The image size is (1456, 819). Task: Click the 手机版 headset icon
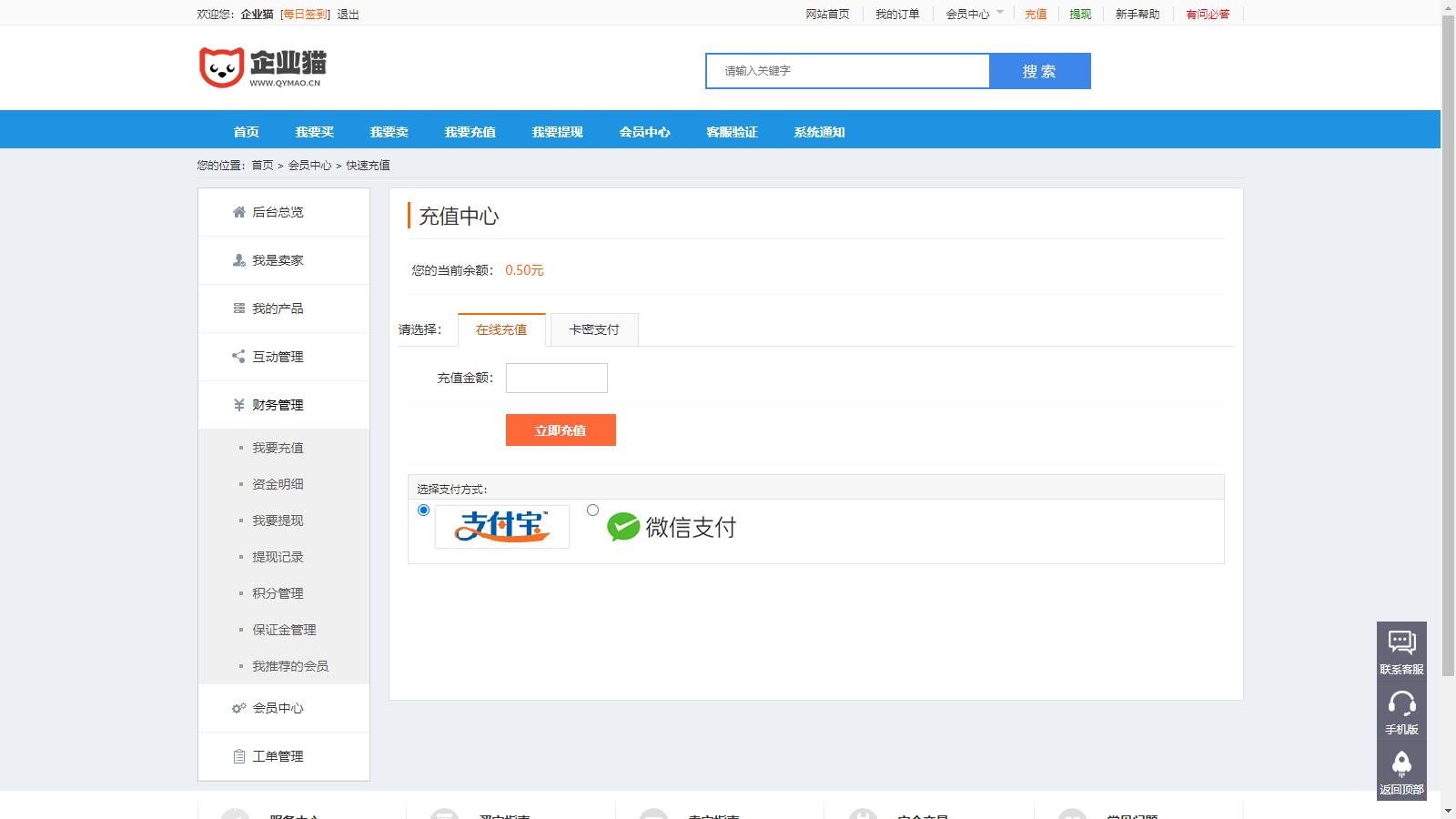1403,702
